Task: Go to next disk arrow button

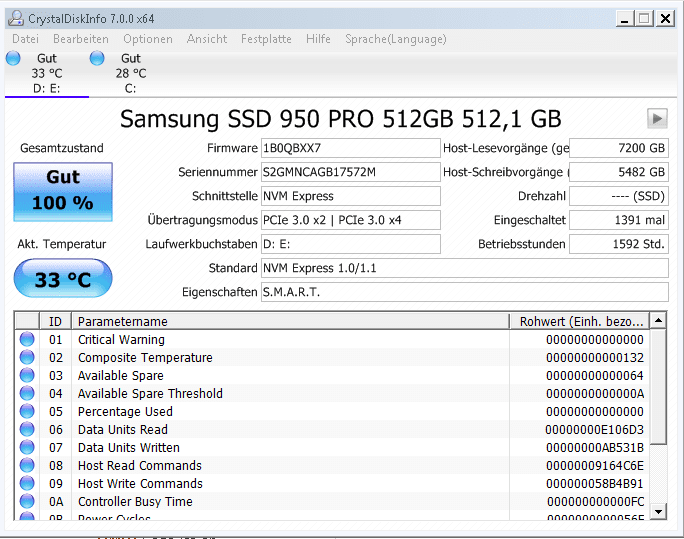Action: point(657,118)
